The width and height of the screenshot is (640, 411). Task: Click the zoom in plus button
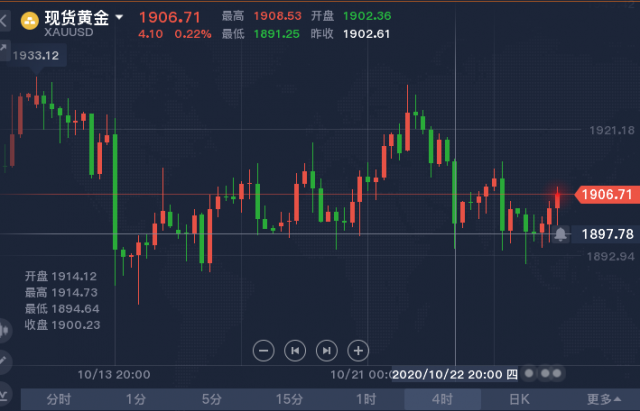[x=358, y=351]
